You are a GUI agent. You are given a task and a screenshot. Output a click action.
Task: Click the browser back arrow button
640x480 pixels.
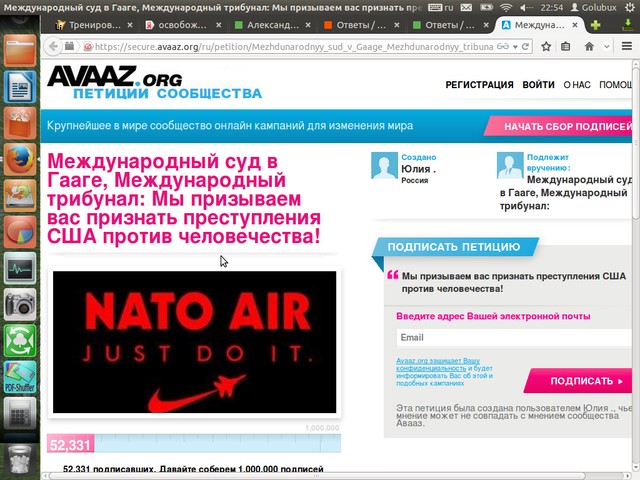pyautogui.click(x=53, y=47)
